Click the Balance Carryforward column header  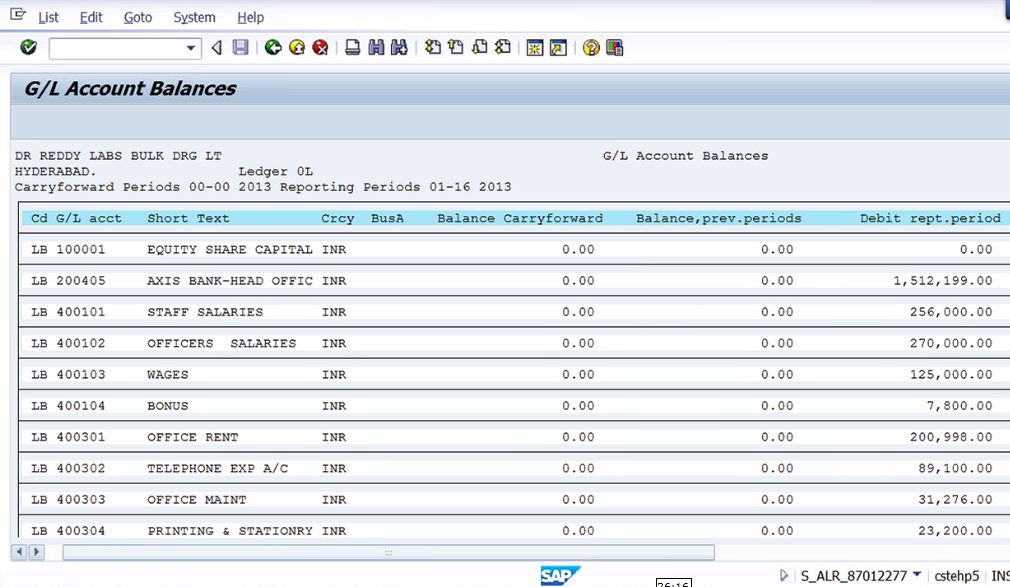point(520,218)
